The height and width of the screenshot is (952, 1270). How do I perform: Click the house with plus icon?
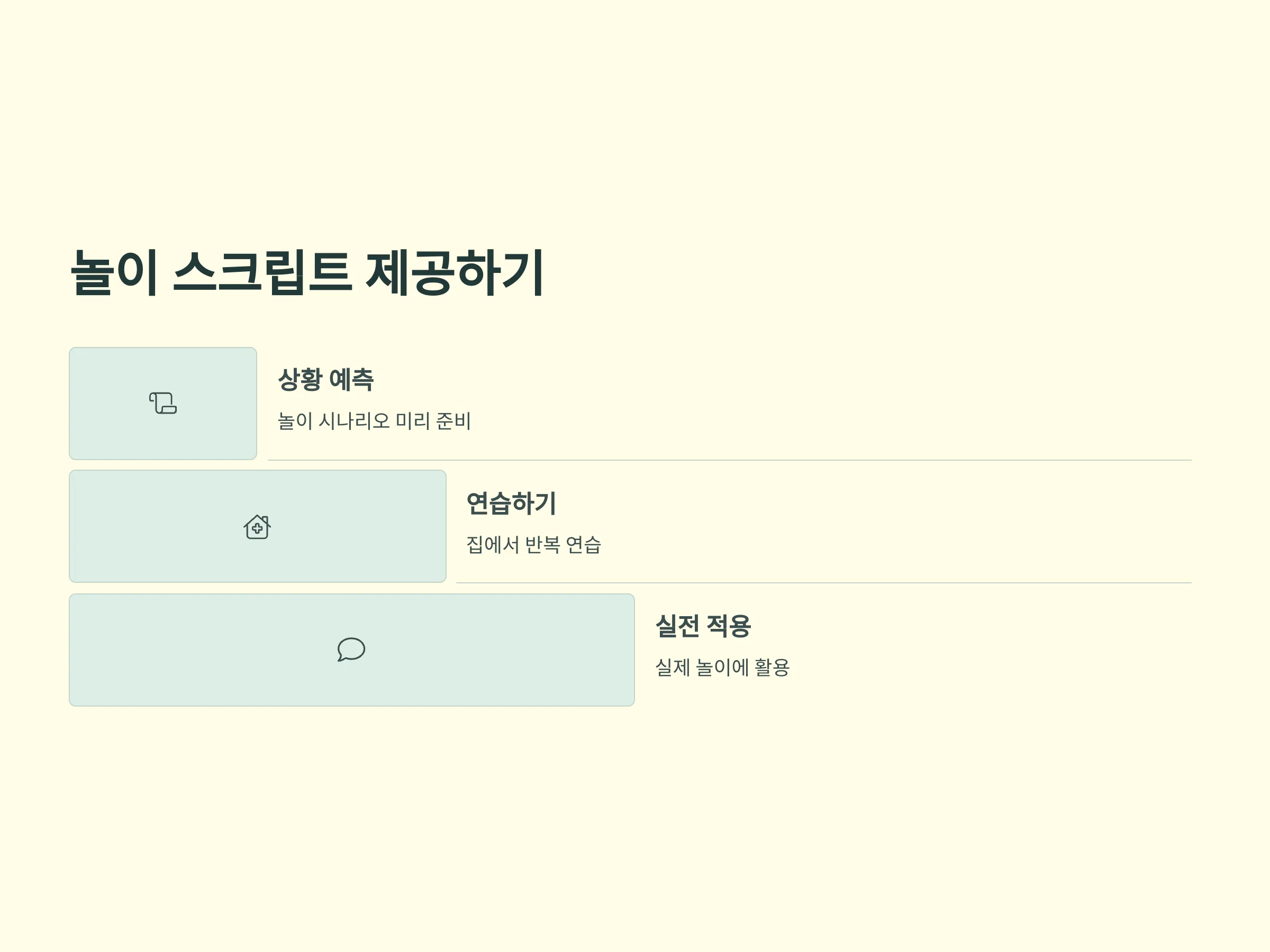click(257, 527)
